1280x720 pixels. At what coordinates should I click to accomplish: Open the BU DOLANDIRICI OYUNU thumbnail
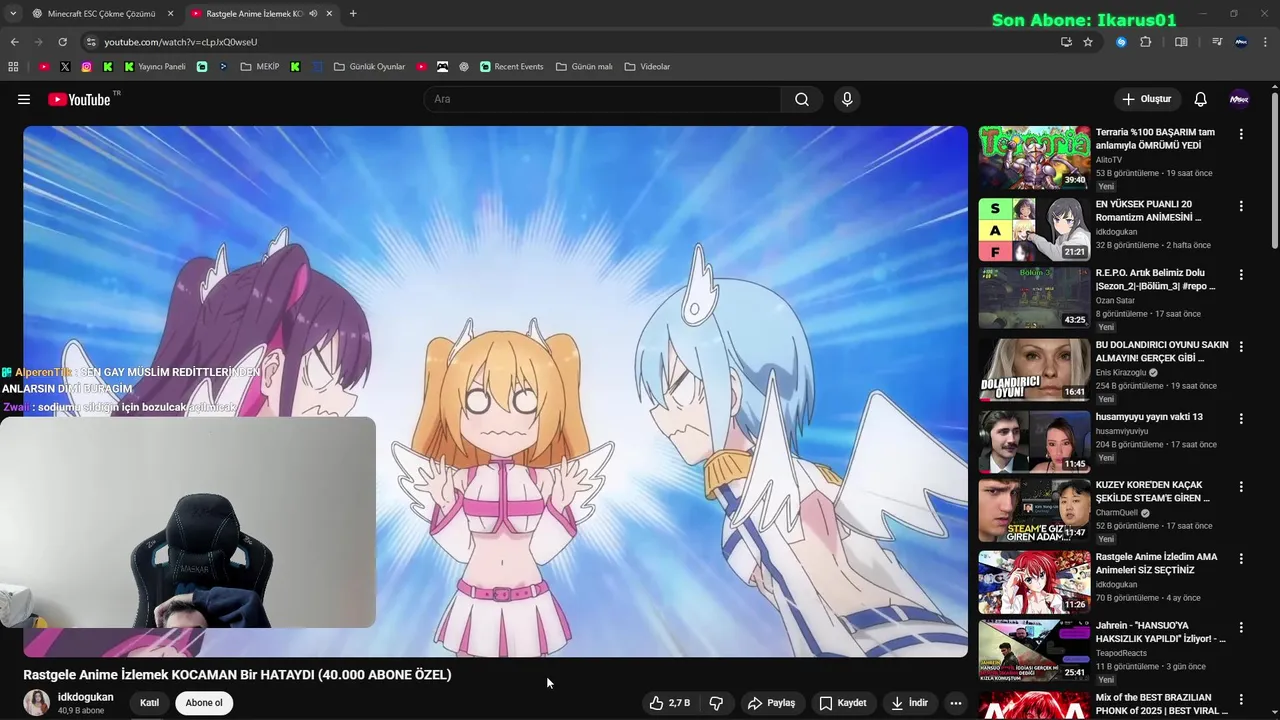click(1034, 370)
